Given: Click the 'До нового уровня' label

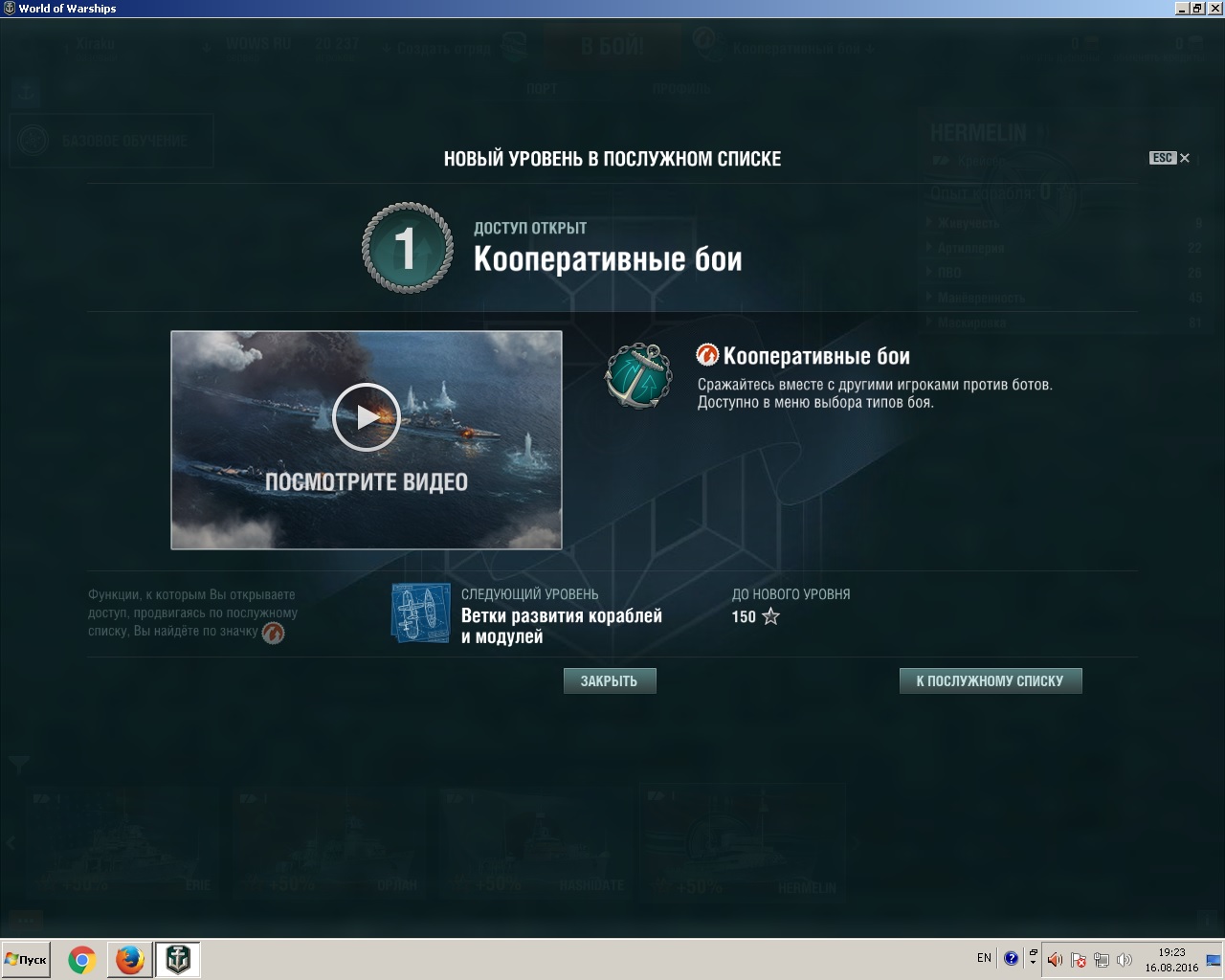Looking at the screenshot, I should click(791, 594).
